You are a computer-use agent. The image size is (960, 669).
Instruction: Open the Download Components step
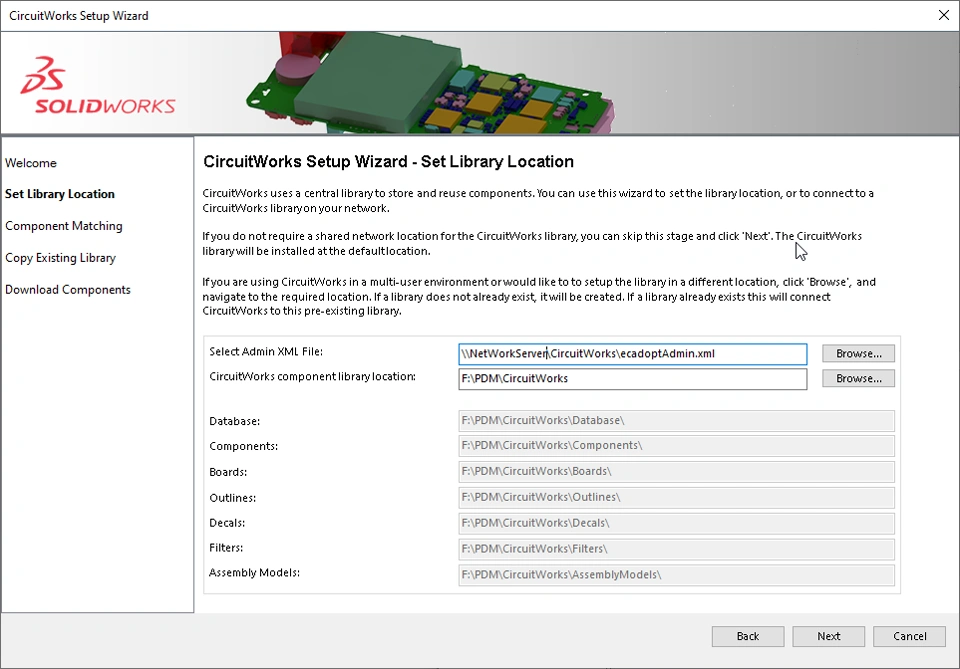tap(68, 290)
